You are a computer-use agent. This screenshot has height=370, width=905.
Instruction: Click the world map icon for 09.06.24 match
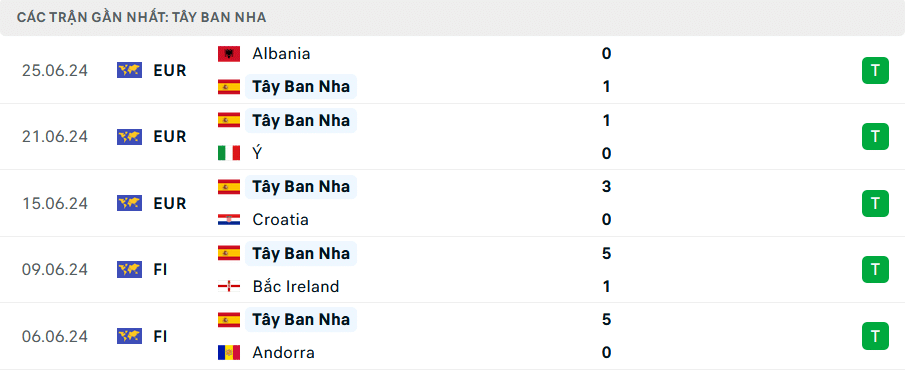[x=129, y=270]
